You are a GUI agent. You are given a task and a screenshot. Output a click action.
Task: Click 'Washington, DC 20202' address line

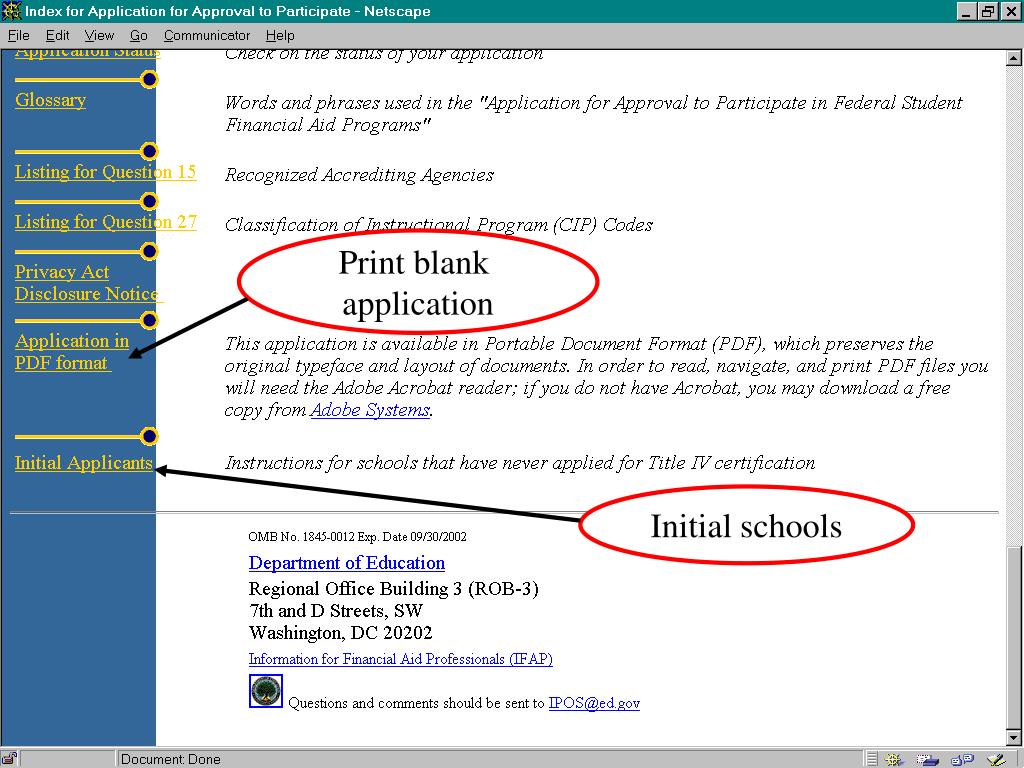[340, 633]
